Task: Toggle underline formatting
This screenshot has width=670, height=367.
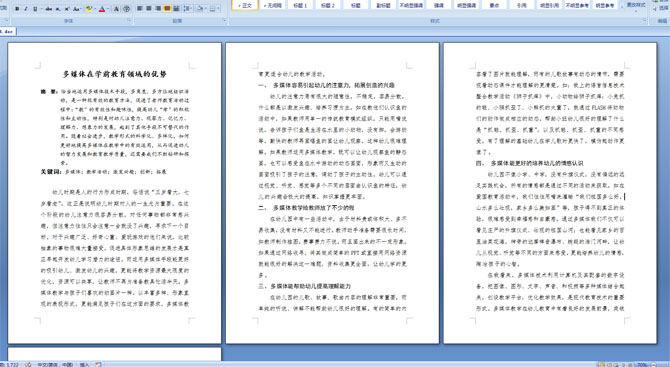Action: click(x=35, y=9)
